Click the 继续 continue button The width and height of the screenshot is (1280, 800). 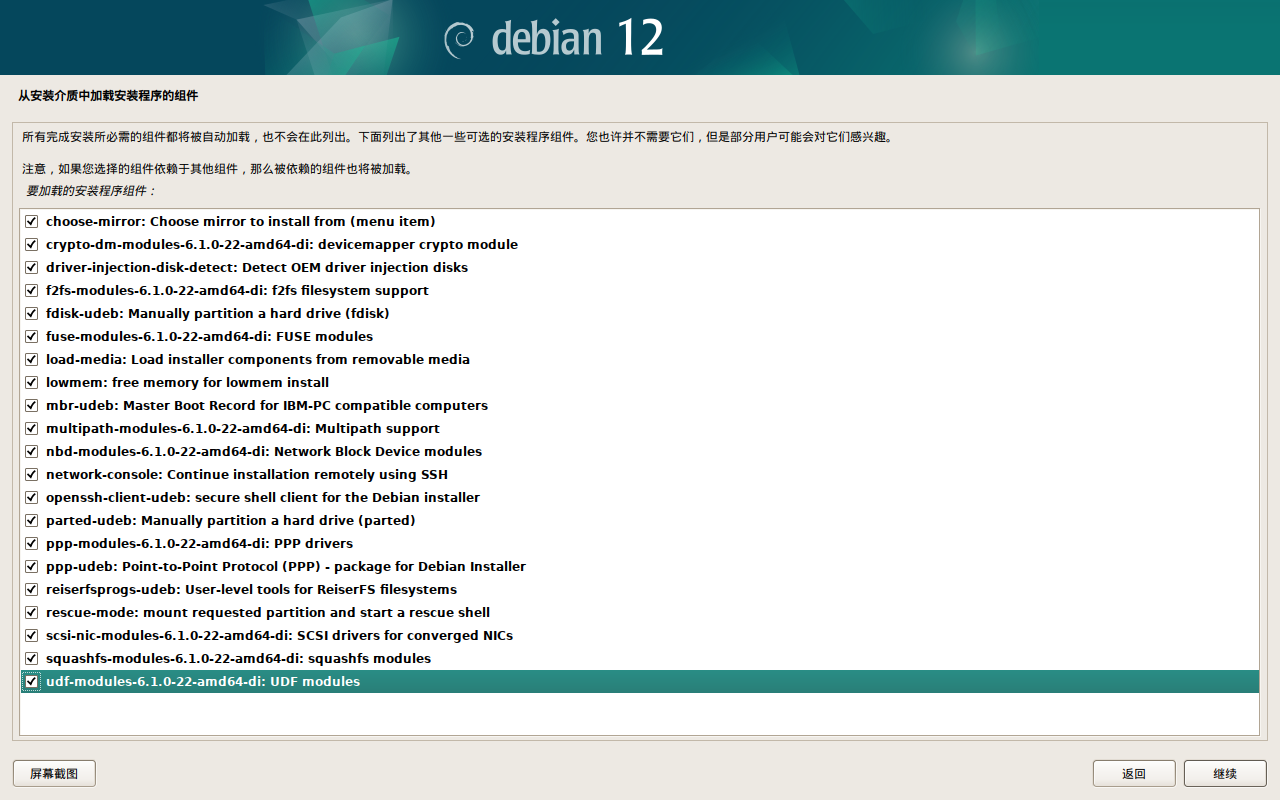1225,773
